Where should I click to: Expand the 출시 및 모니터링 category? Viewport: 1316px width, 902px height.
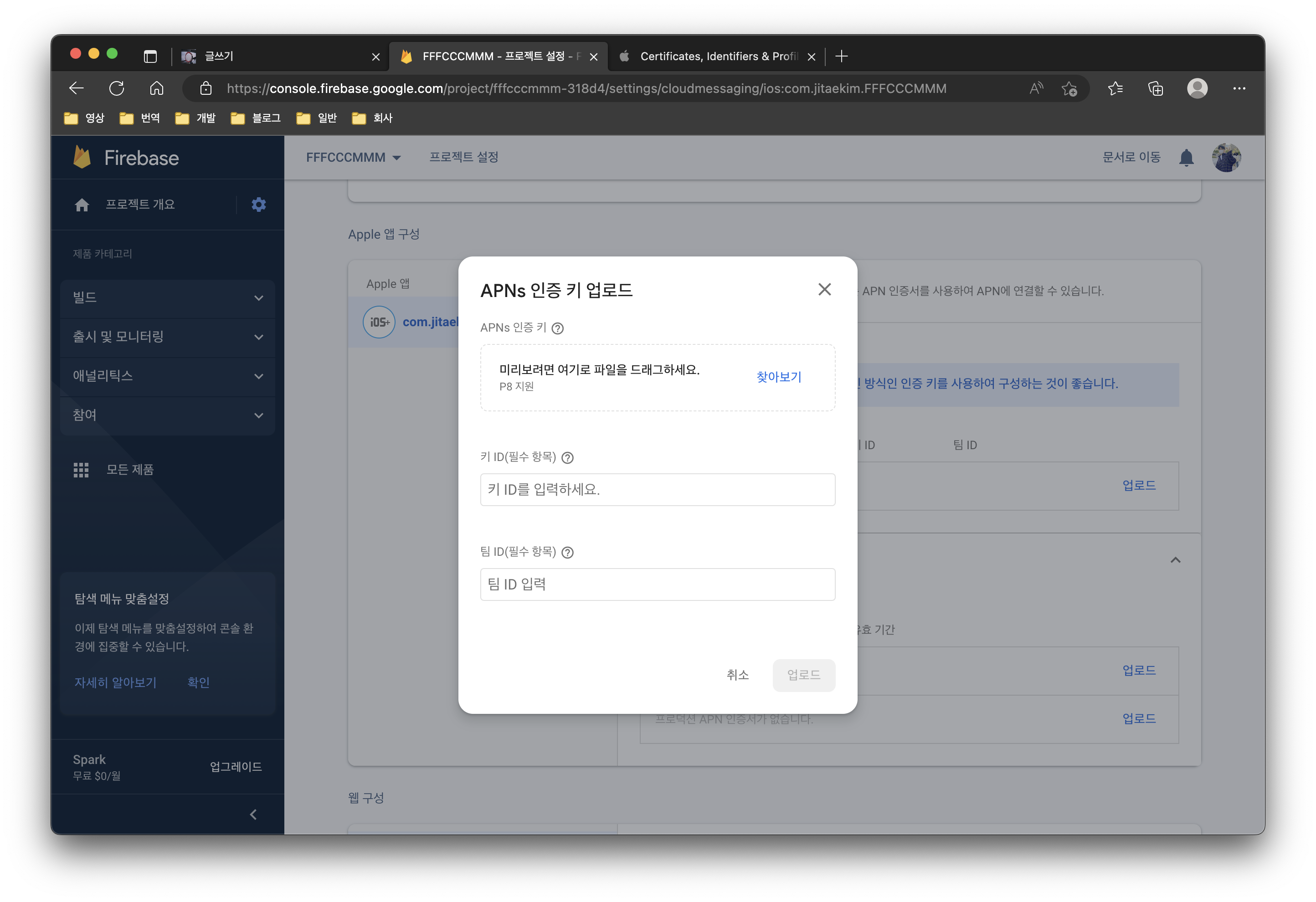coord(168,337)
